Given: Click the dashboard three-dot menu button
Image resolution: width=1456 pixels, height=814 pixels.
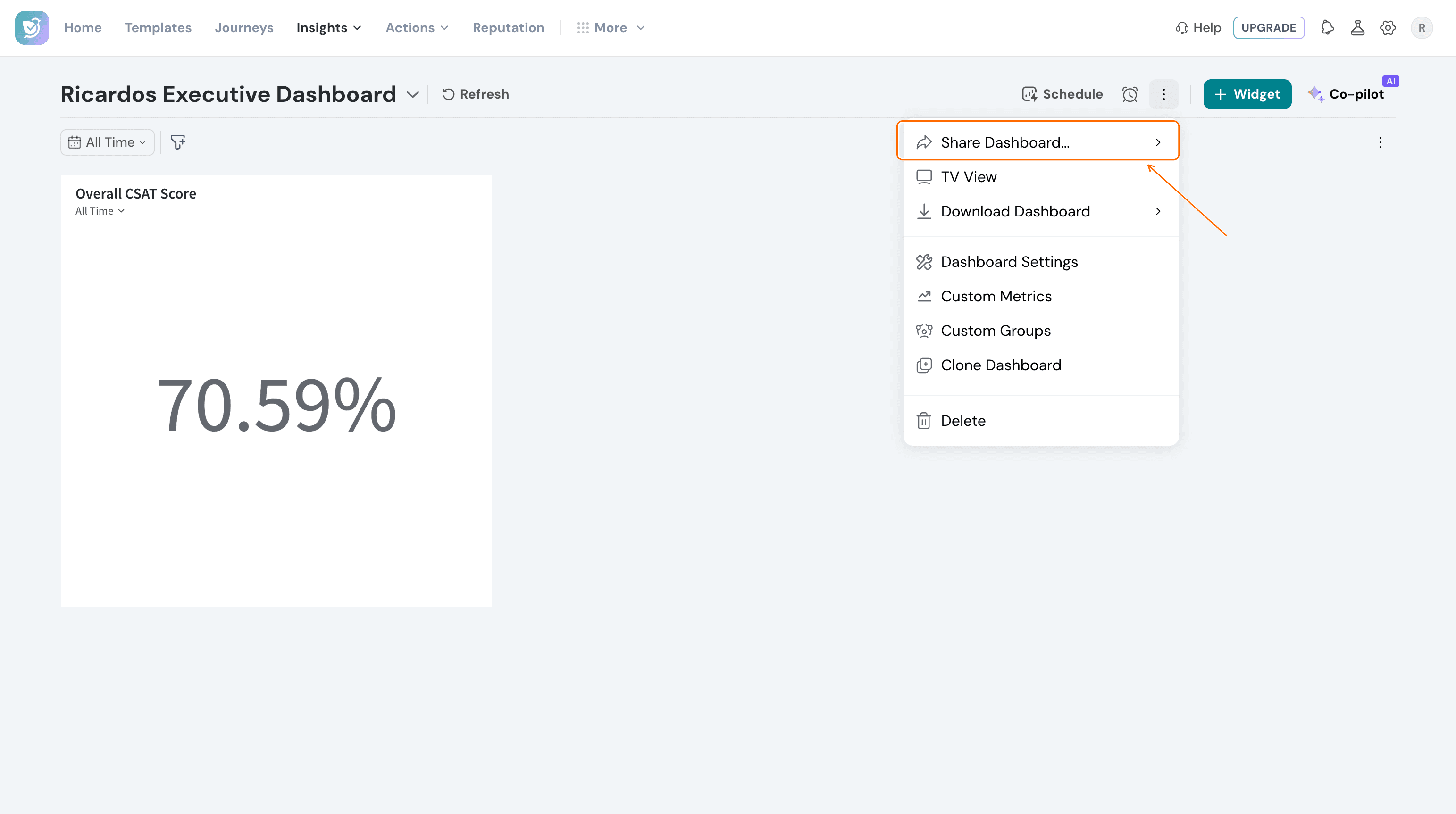Looking at the screenshot, I should coord(1164,94).
